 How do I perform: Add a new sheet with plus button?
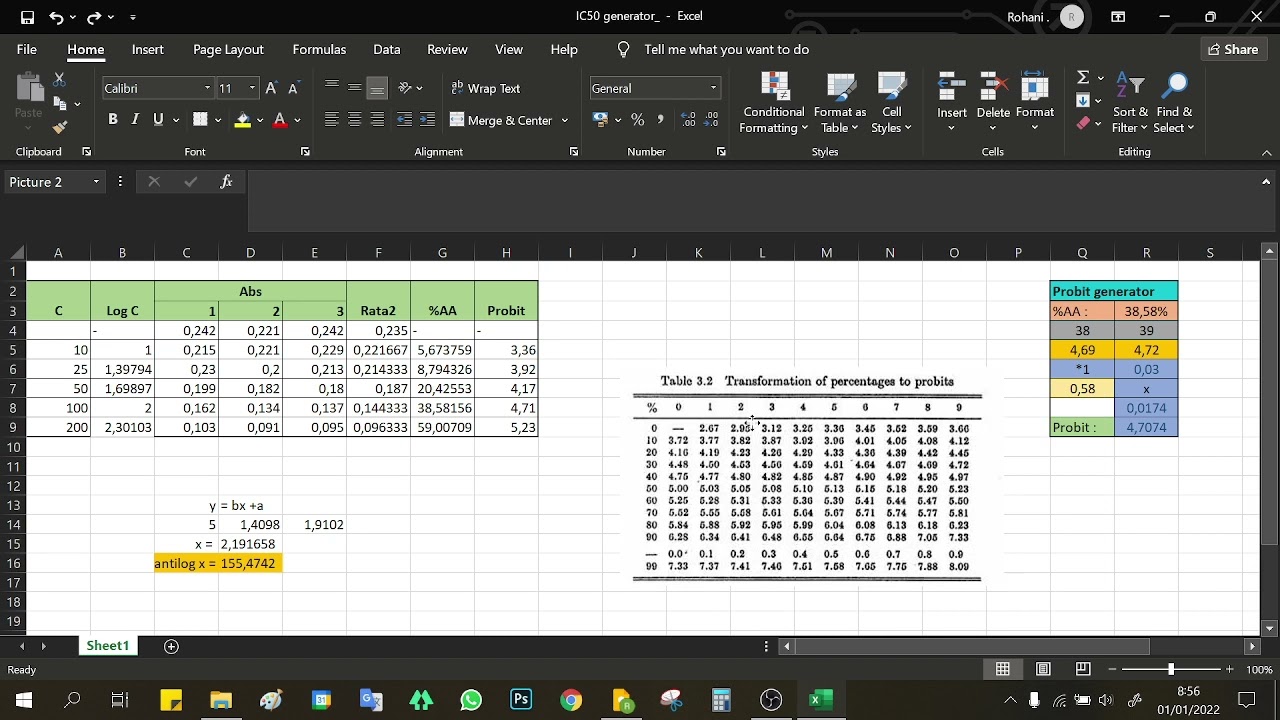[x=171, y=646]
